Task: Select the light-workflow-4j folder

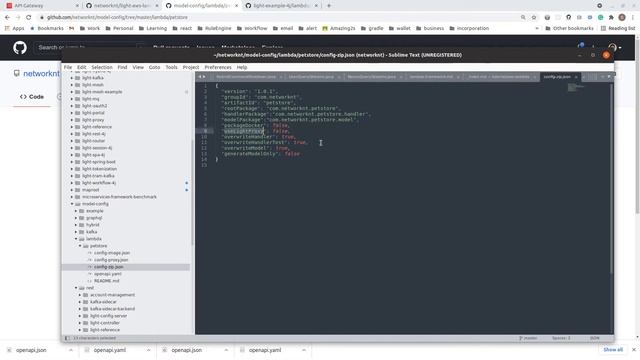Action: coord(99,183)
